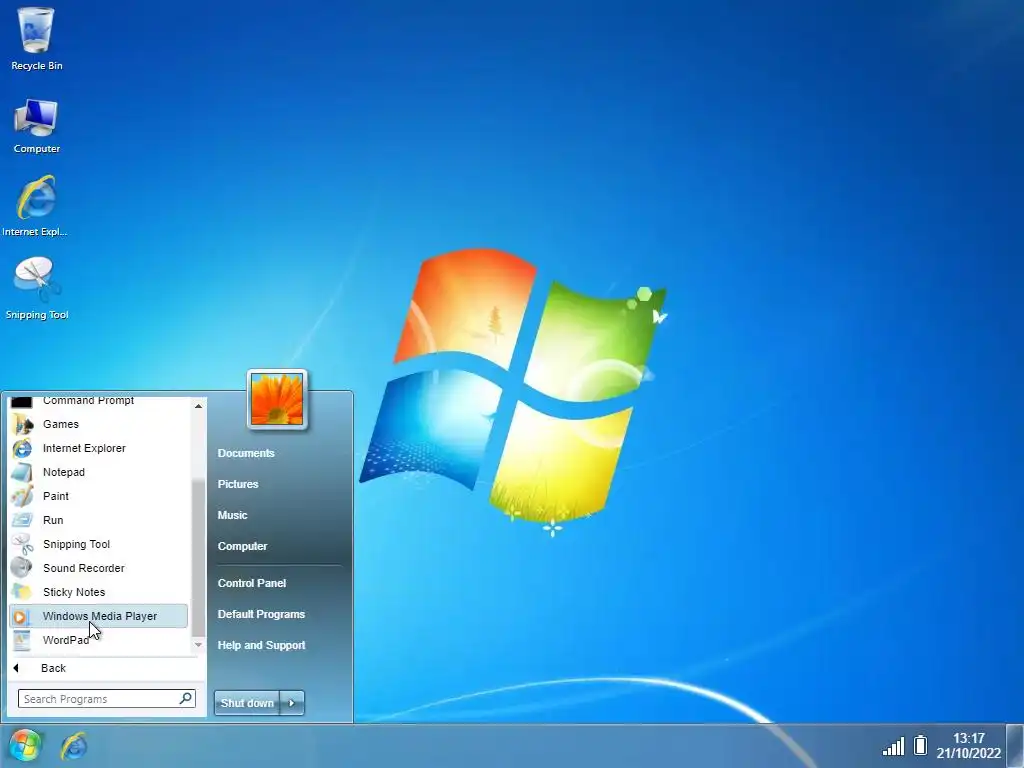Open the Recycle Bin desktop icon

tap(37, 39)
